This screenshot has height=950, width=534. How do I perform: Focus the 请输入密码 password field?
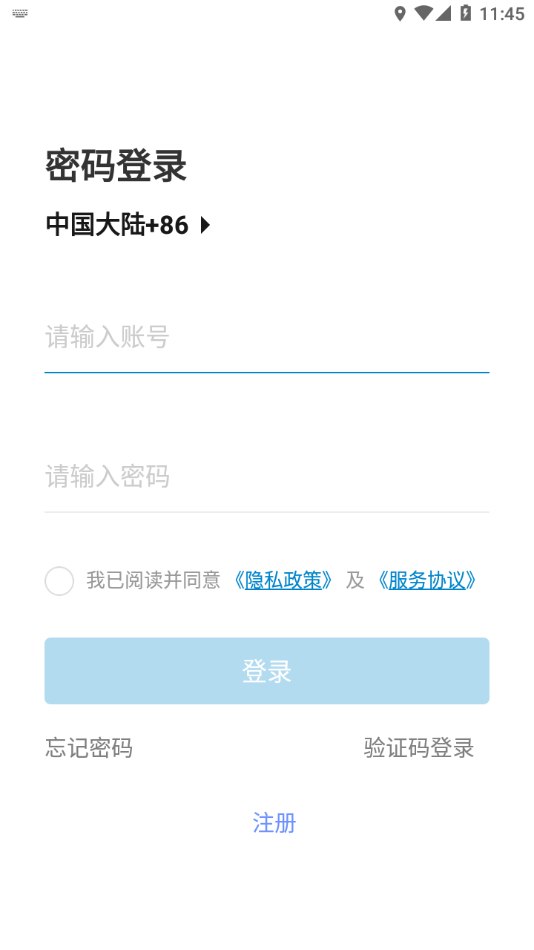(267, 476)
